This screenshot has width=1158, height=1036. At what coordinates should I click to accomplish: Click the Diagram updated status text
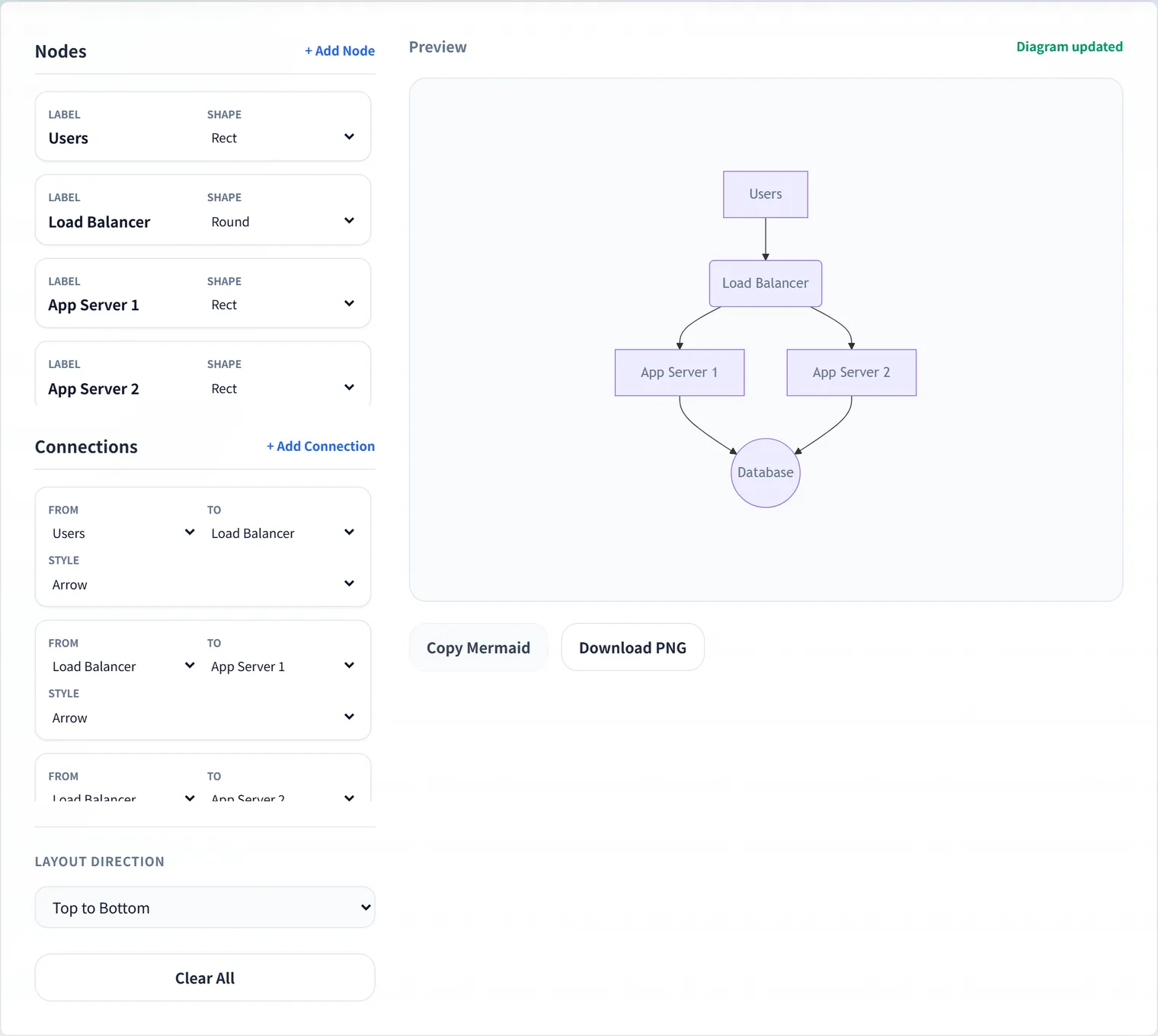tap(1070, 46)
